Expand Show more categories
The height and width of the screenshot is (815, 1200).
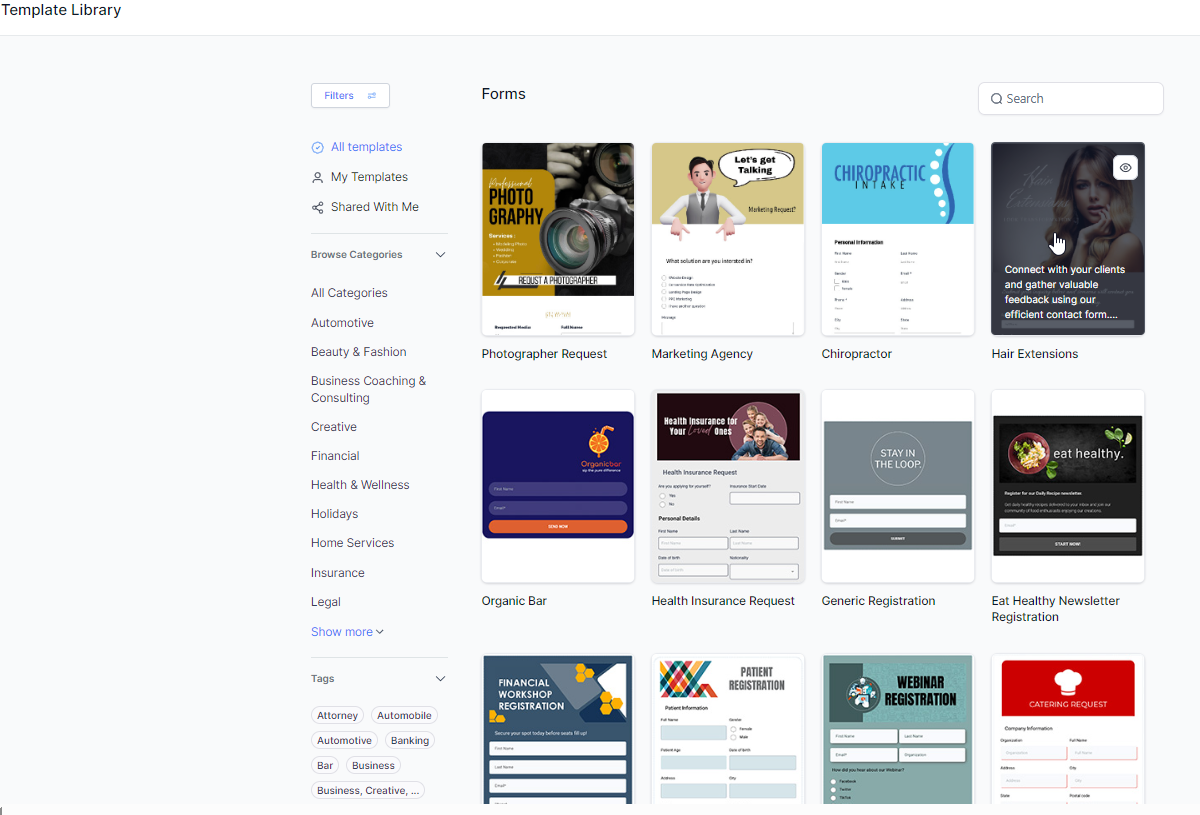click(347, 632)
